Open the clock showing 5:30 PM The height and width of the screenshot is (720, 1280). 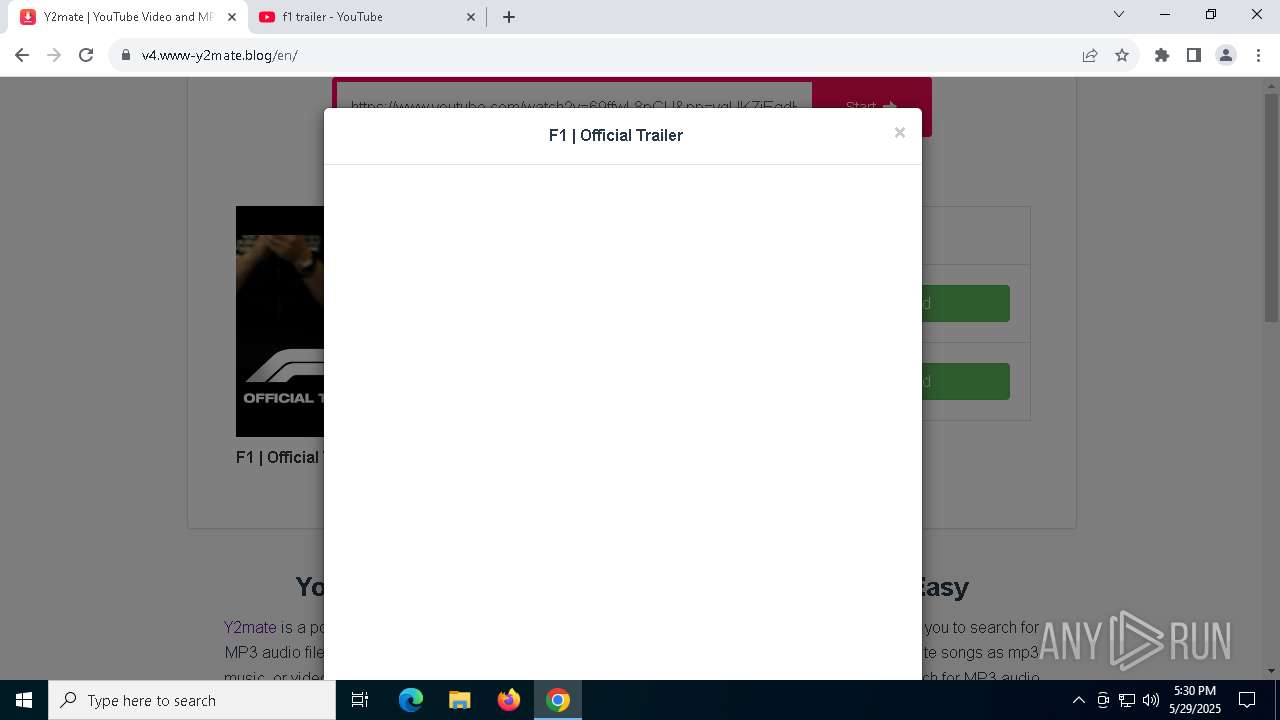pos(1195,700)
